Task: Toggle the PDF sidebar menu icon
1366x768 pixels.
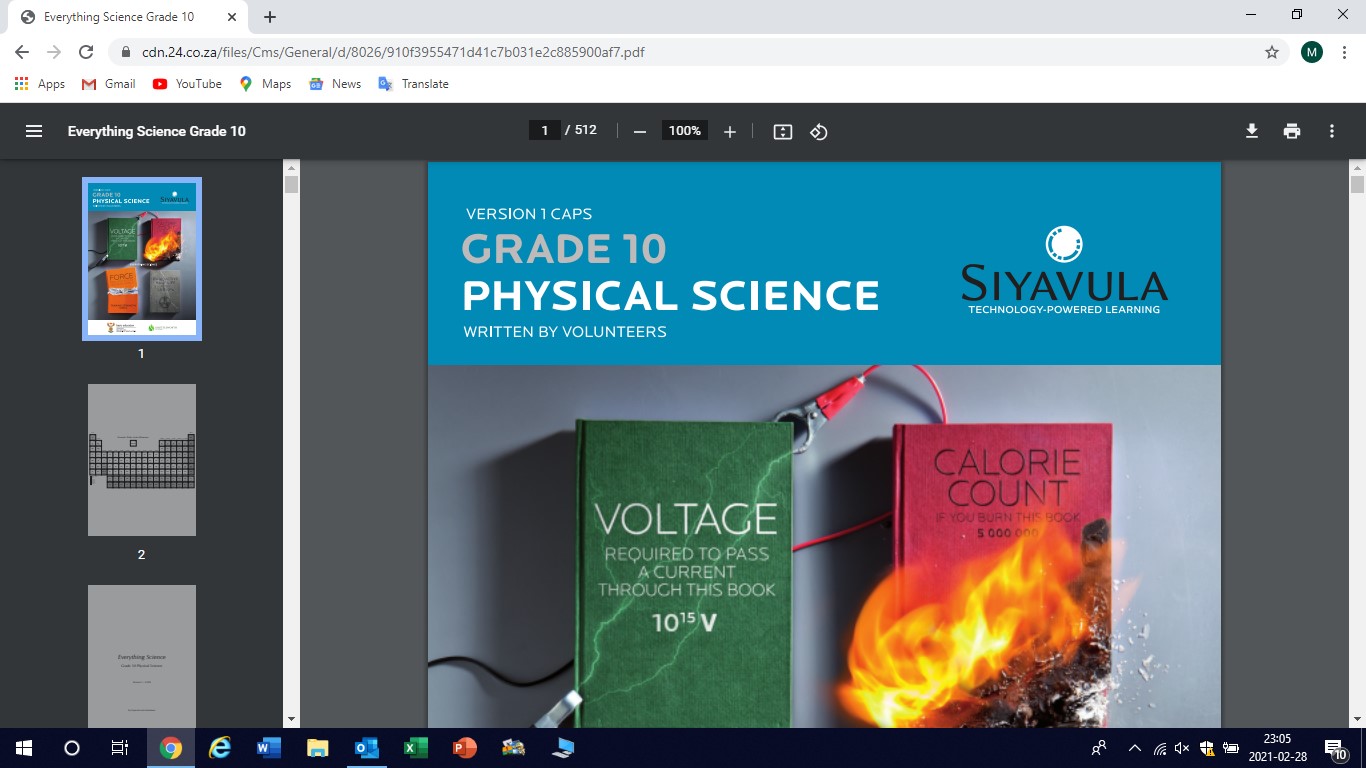Action: pos(34,131)
